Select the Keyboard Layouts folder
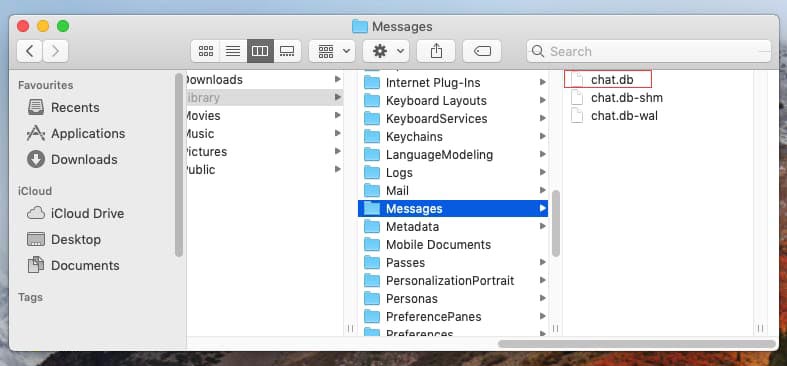The image size is (787, 366). point(453,100)
